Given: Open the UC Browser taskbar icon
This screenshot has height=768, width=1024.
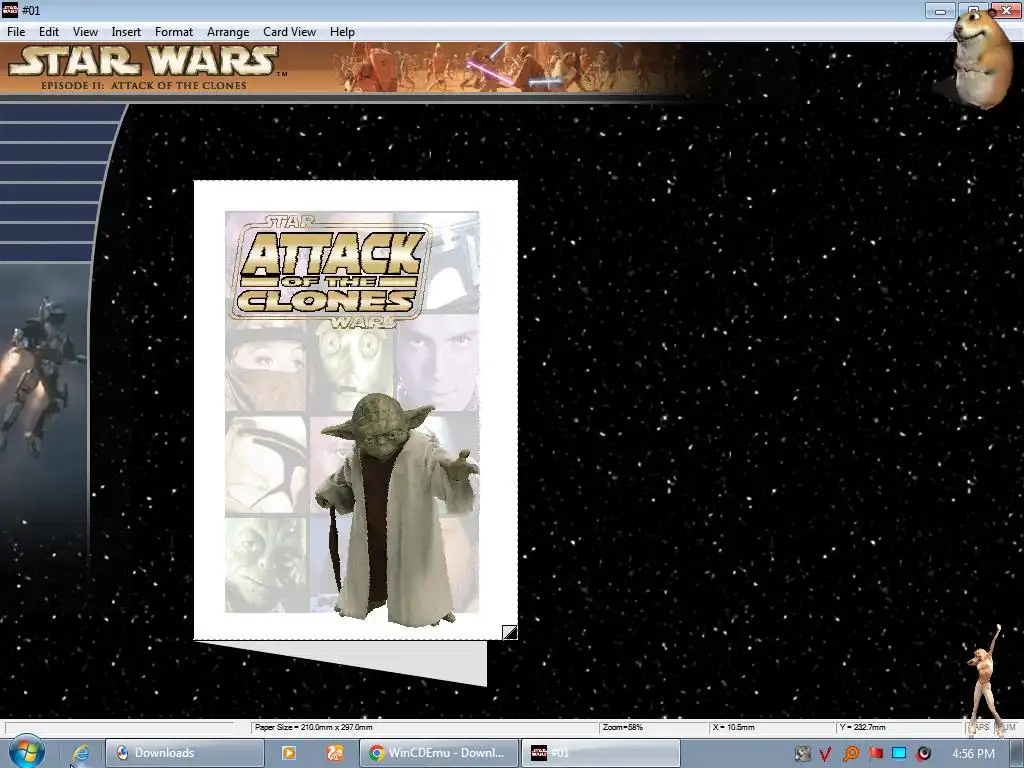Looking at the screenshot, I should click(334, 753).
